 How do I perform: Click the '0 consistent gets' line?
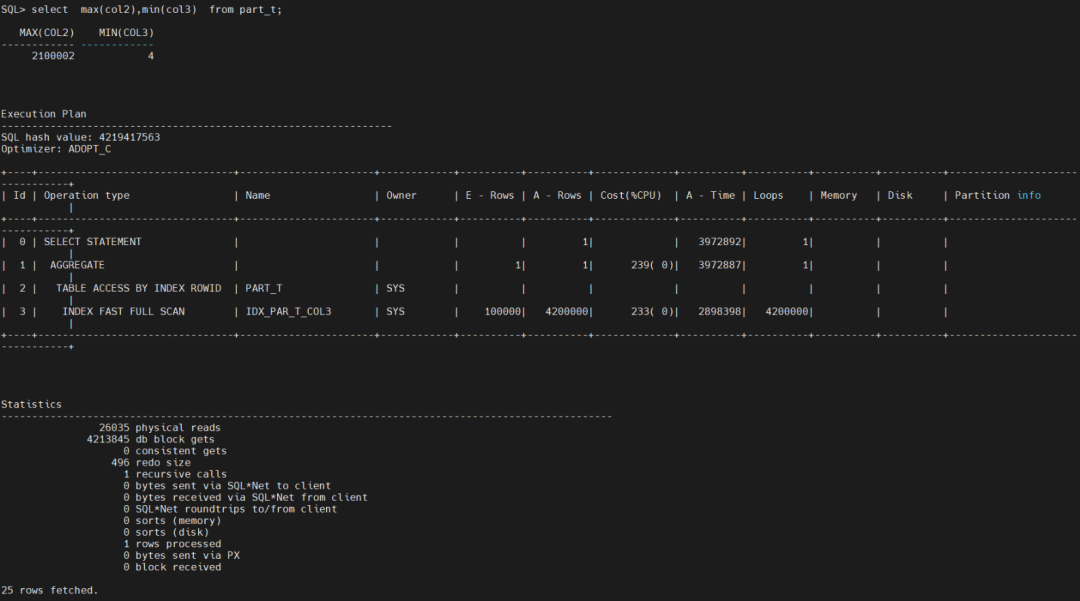pos(175,451)
